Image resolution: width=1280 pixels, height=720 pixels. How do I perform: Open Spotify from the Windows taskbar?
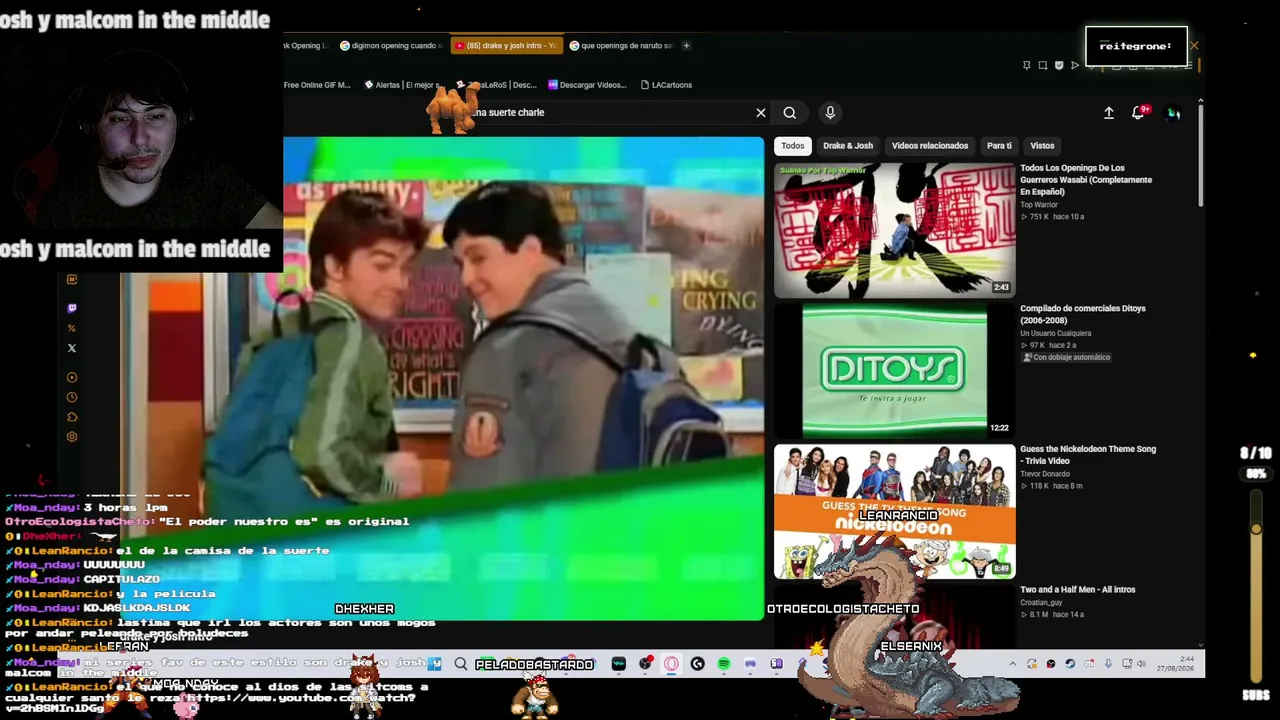[x=724, y=664]
